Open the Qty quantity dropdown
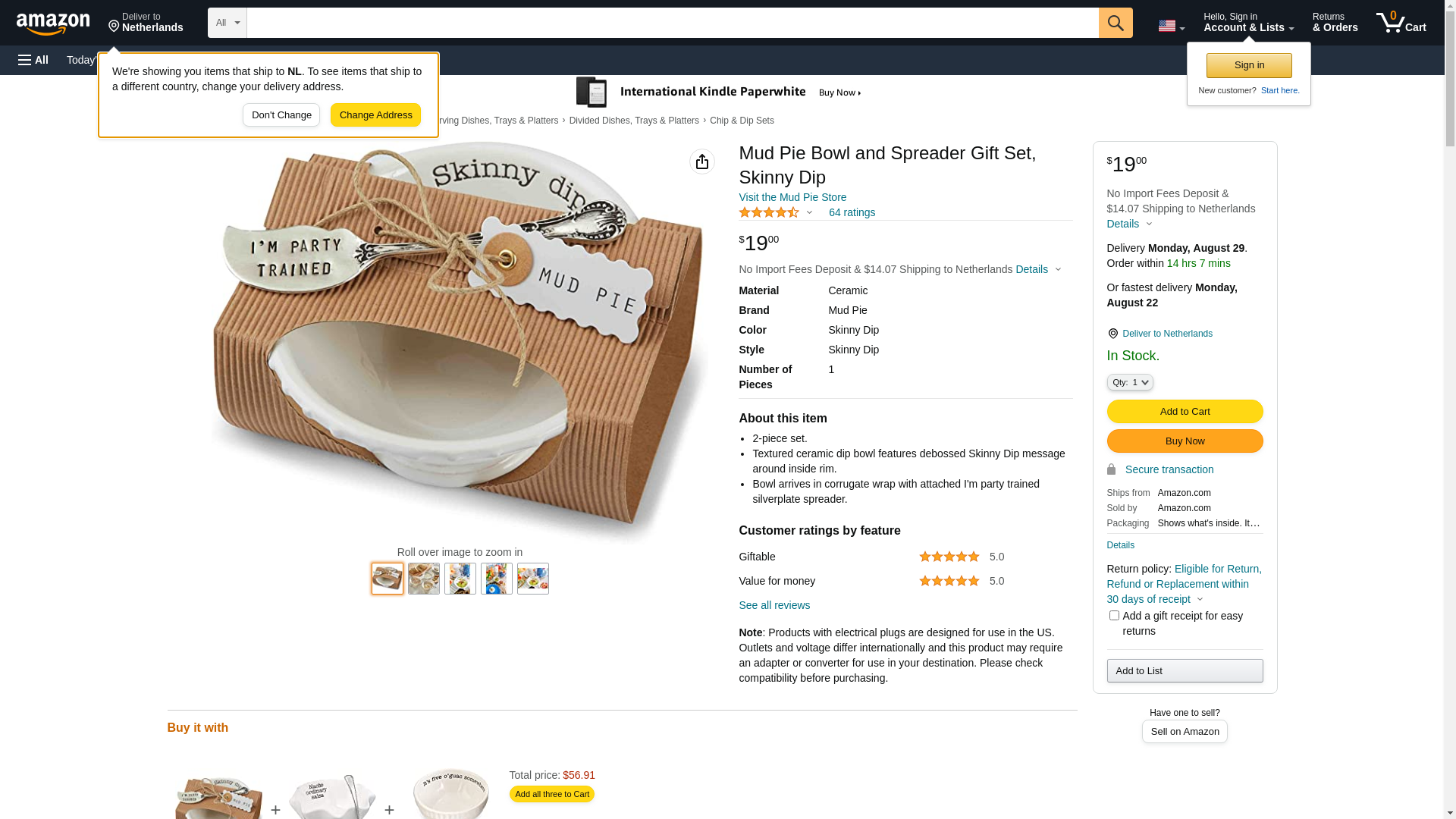Viewport: 1456px width, 819px height. point(1130,383)
